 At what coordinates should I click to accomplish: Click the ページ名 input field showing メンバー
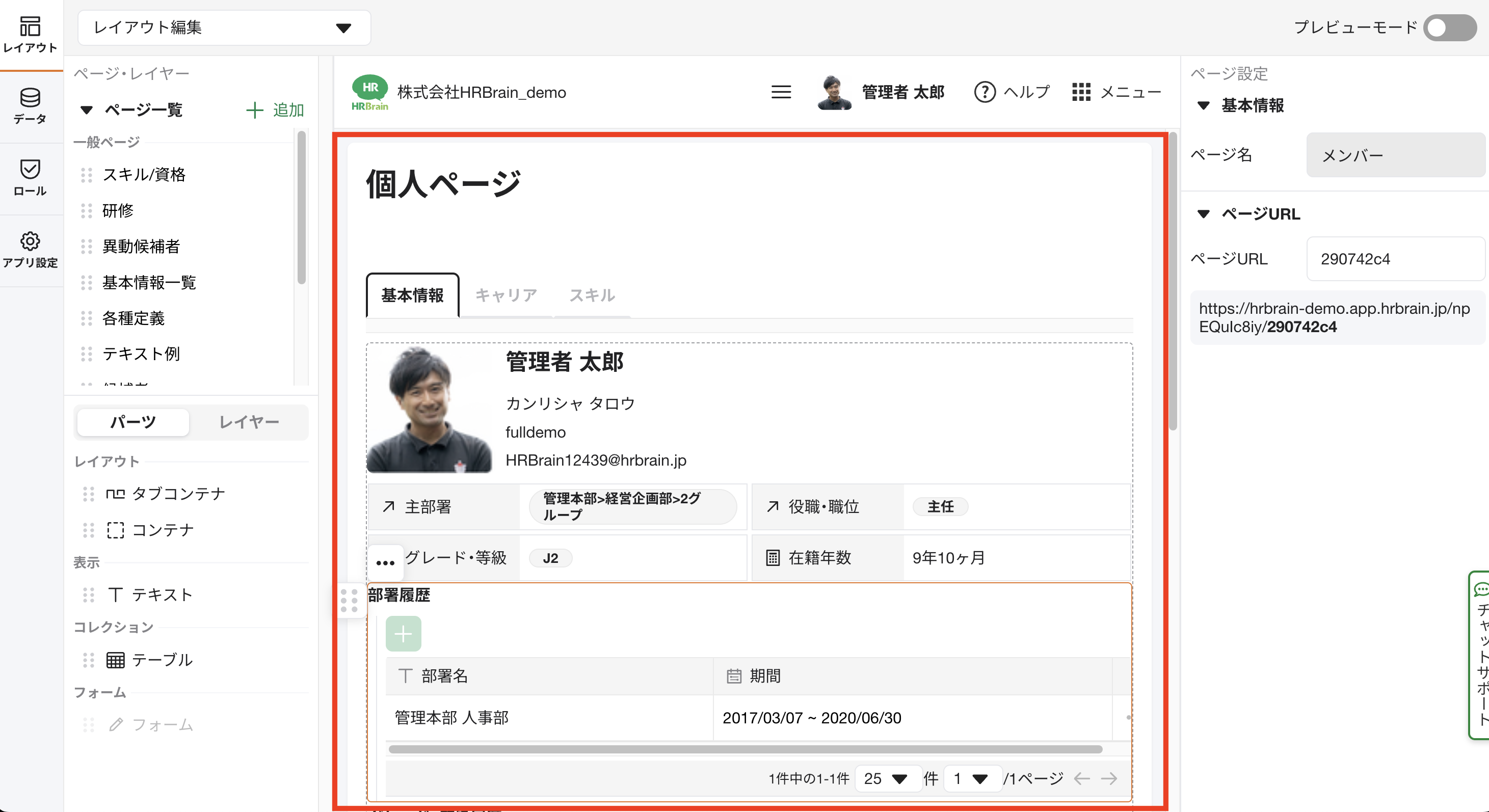pyautogui.click(x=1395, y=154)
